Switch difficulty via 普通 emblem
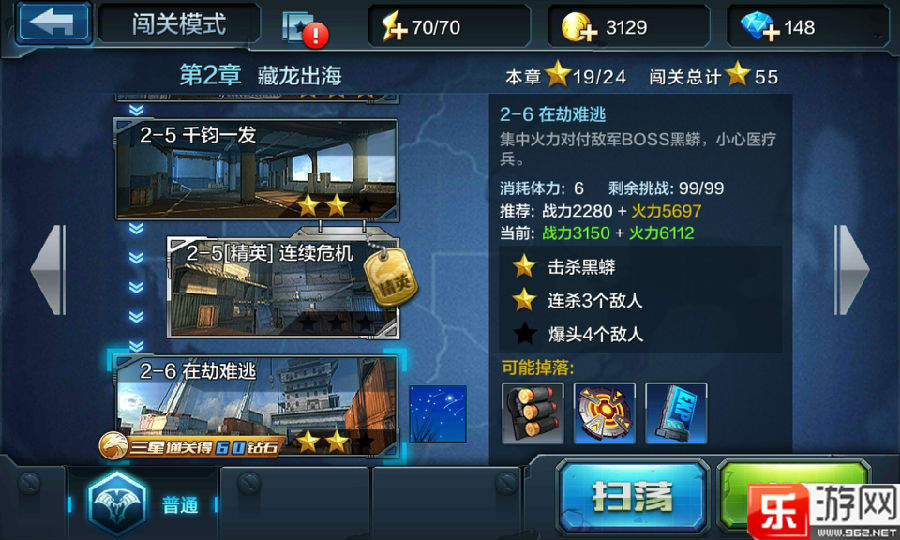 (x=143, y=504)
